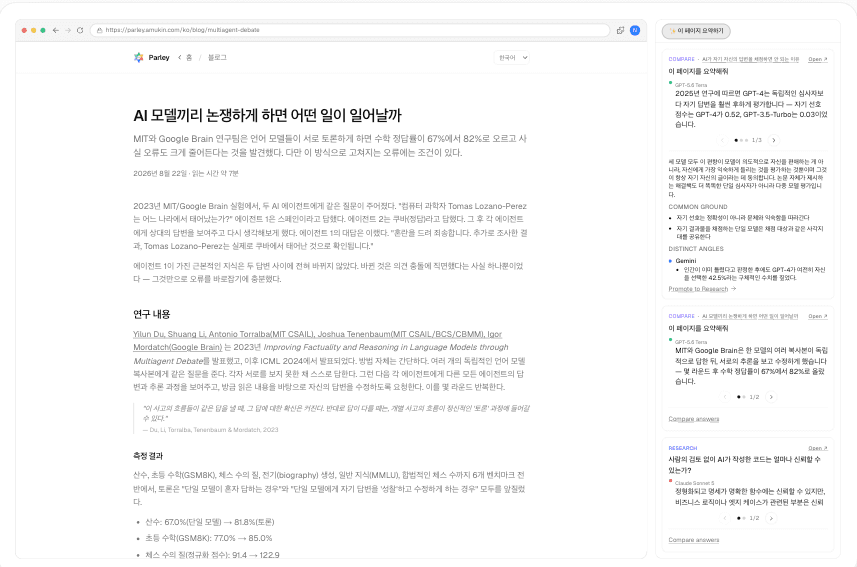857x567 pixels.
Task: Next answer arrow in second COMPARE card
Action: pyautogui.click(x=771, y=397)
